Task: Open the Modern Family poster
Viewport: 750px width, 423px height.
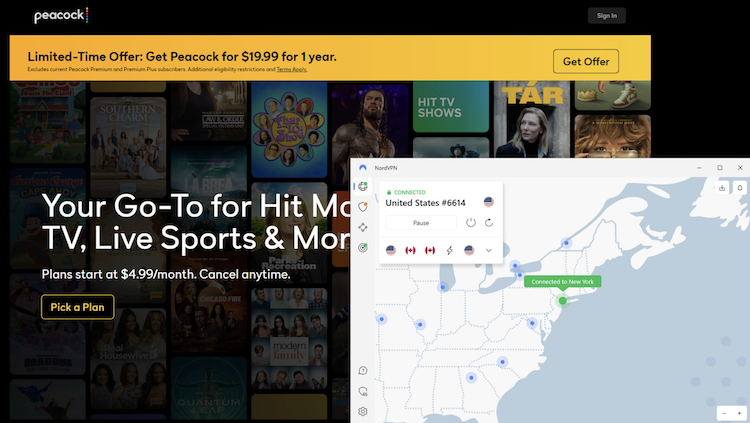Action: click(289, 338)
